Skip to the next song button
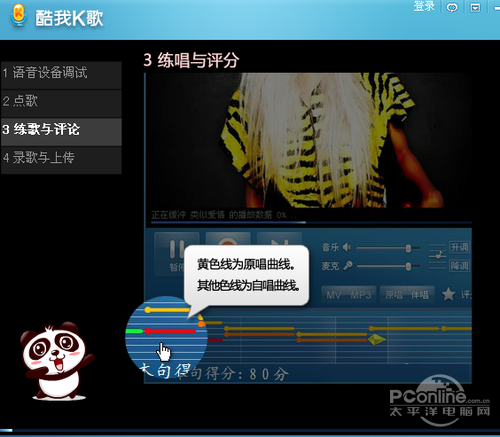500x437 pixels. 279,240
